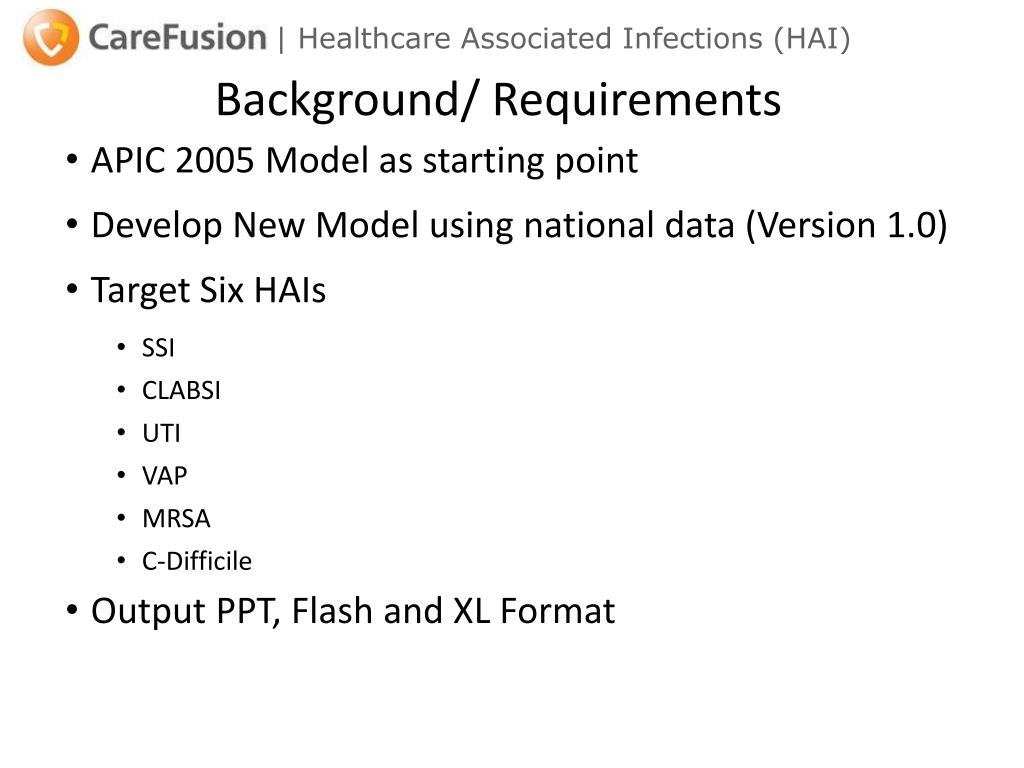
Task: Select the Healthcare Associated Infections (HAI) header
Action: (x=574, y=39)
